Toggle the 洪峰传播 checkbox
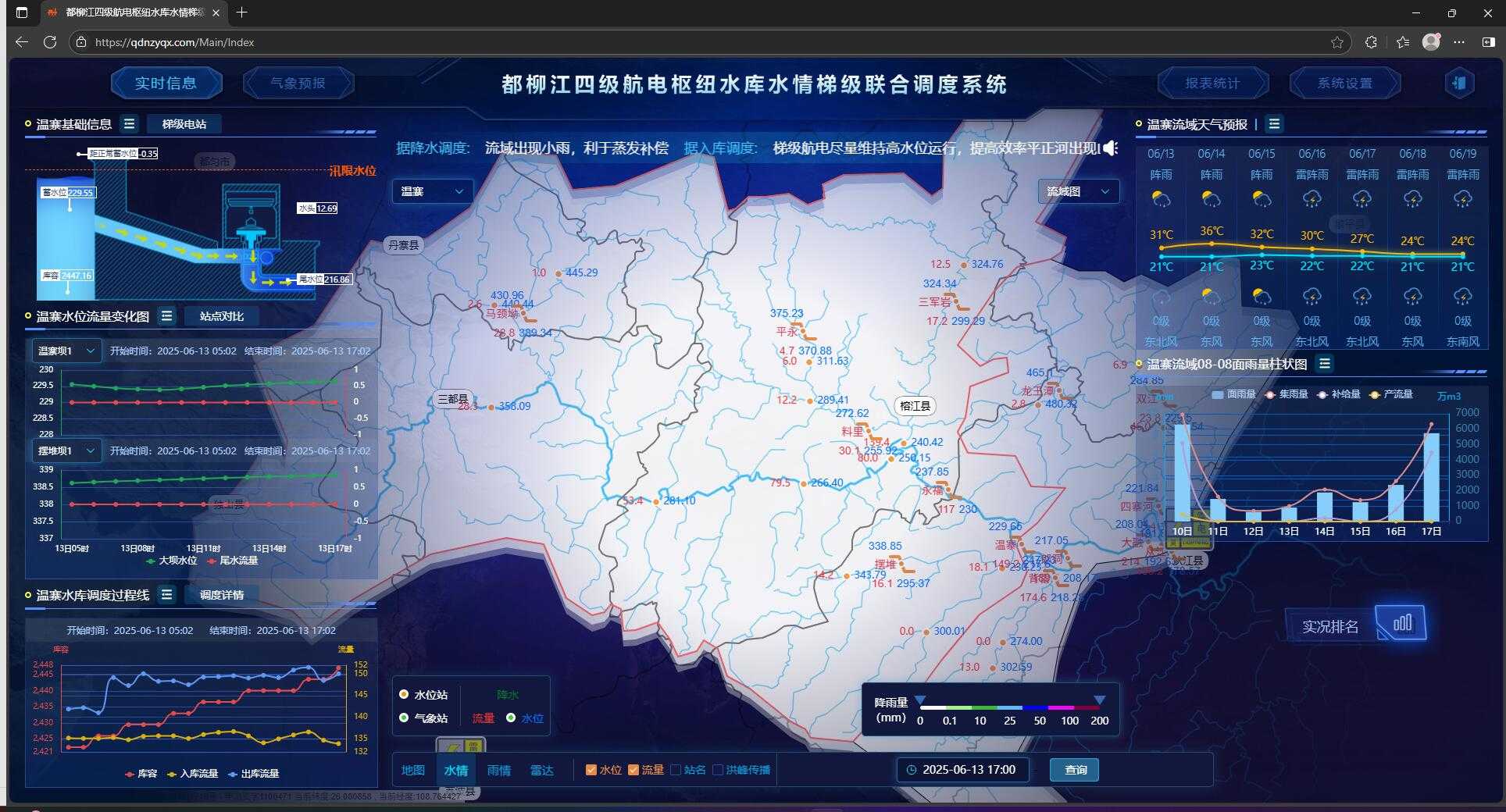 point(718,770)
